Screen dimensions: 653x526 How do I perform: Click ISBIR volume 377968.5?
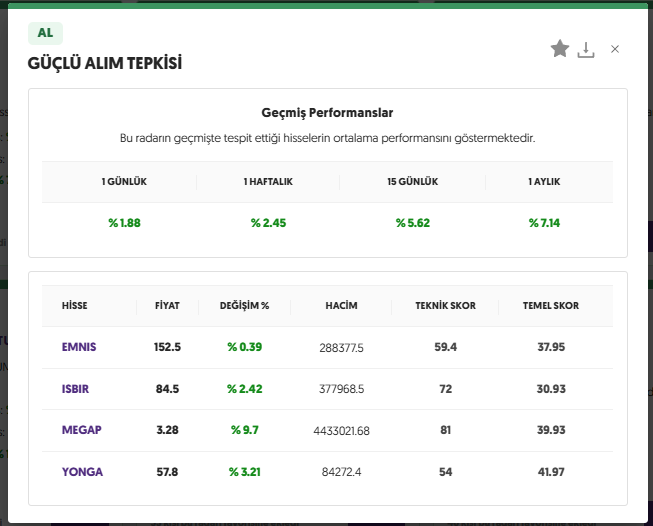341,389
